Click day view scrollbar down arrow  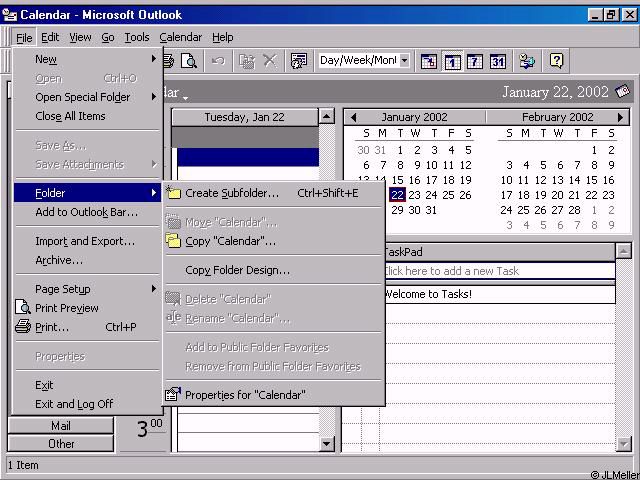tap(326, 444)
